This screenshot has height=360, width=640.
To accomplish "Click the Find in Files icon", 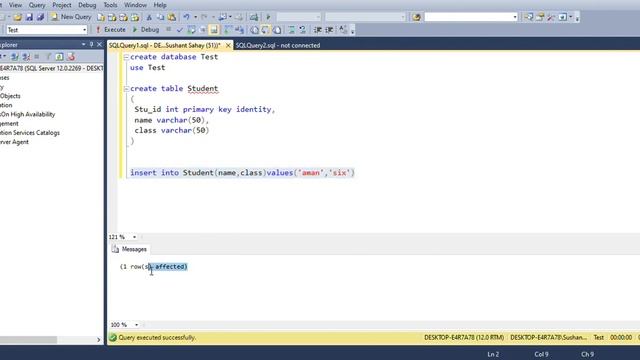I will (416, 17).
